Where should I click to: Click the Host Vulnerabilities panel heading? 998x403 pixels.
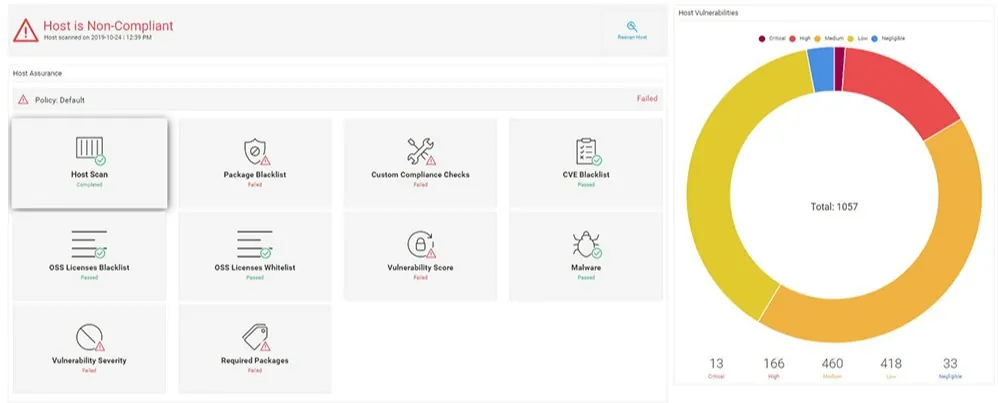click(x=708, y=13)
